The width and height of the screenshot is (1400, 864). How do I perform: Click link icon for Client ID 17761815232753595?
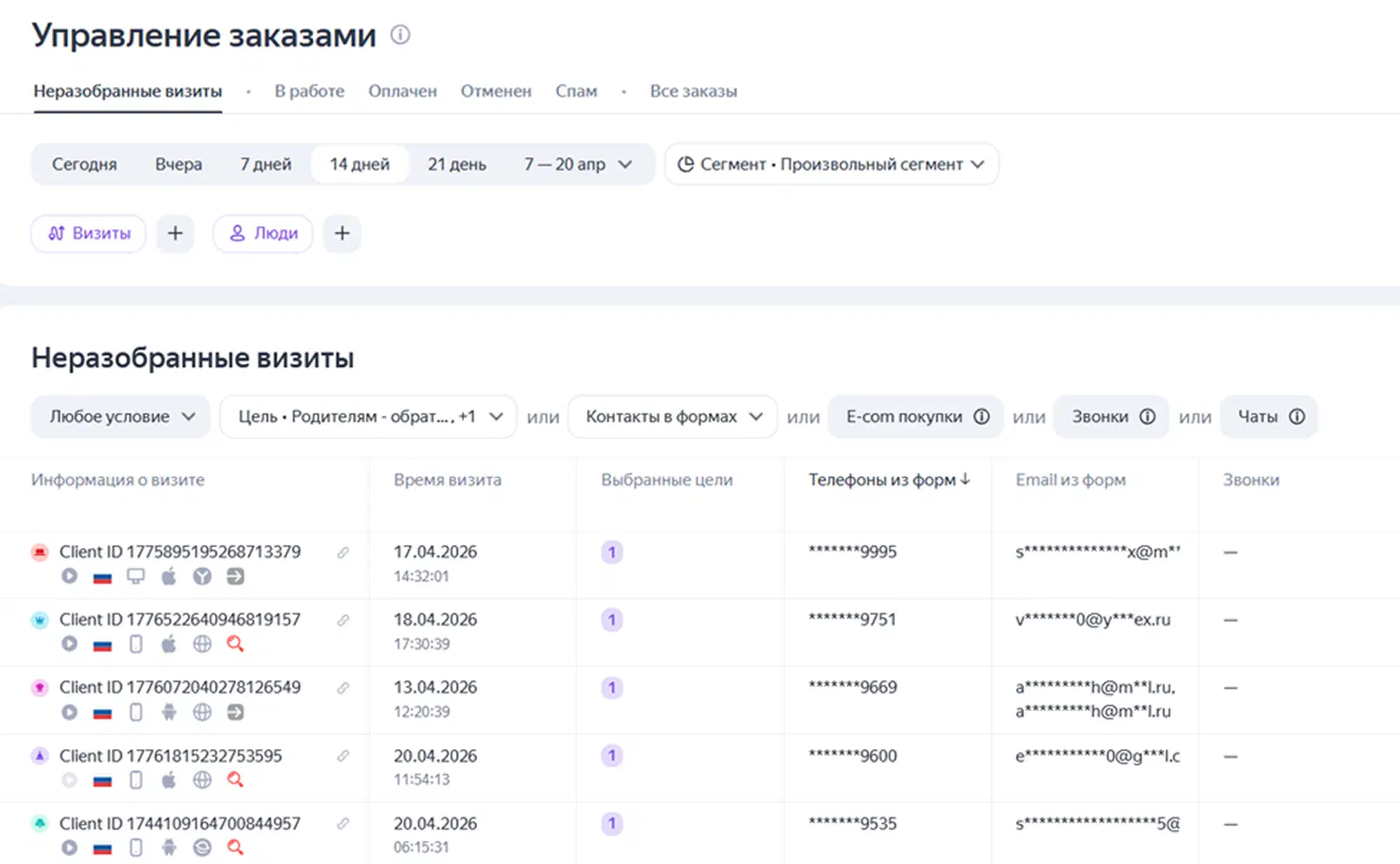coord(343,756)
